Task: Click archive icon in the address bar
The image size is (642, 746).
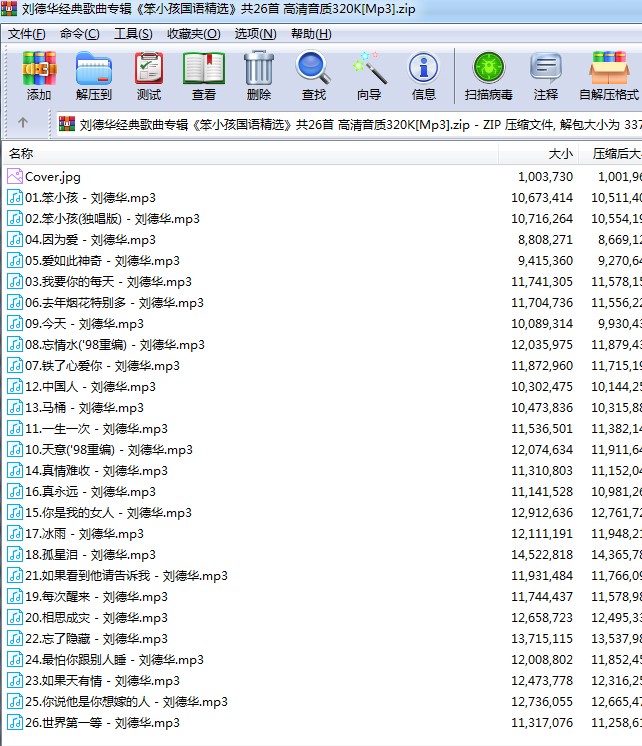Action: coord(67,124)
